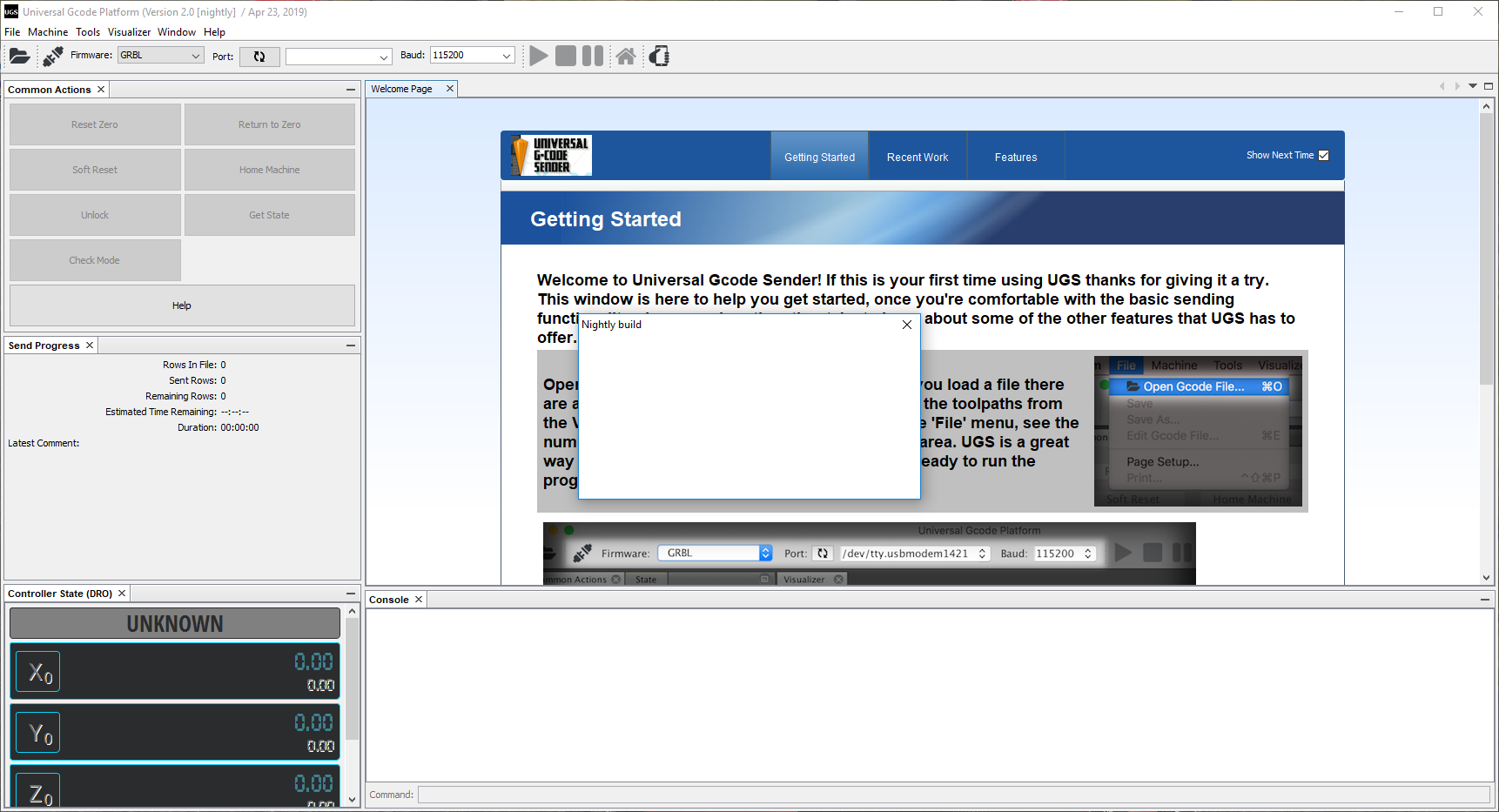Toggle the Show Next Time checkbox
Screen dimensions: 1499x812
click(1323, 155)
